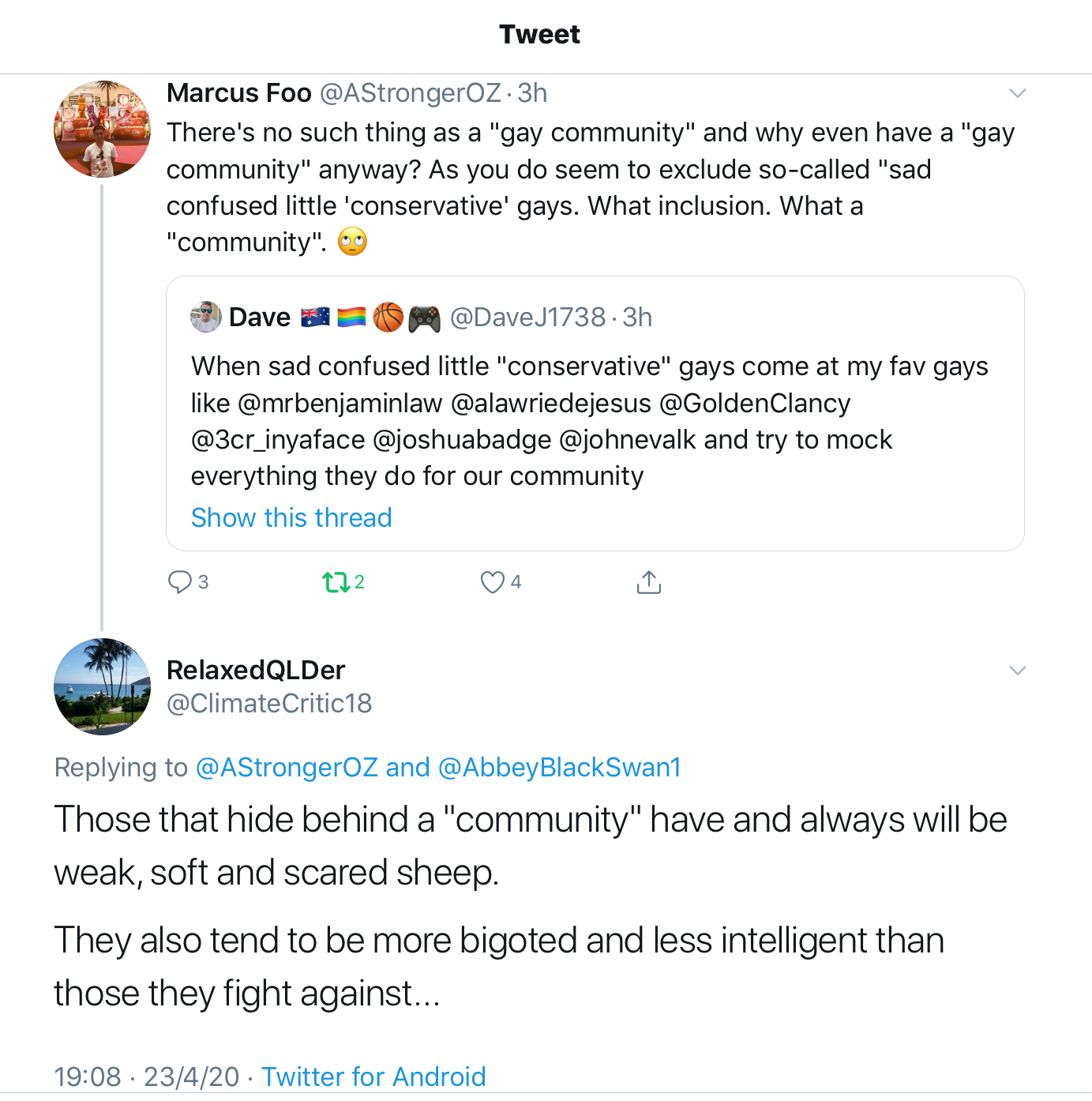Open RelaxedQLDer's palm tree avatar

pos(102,686)
